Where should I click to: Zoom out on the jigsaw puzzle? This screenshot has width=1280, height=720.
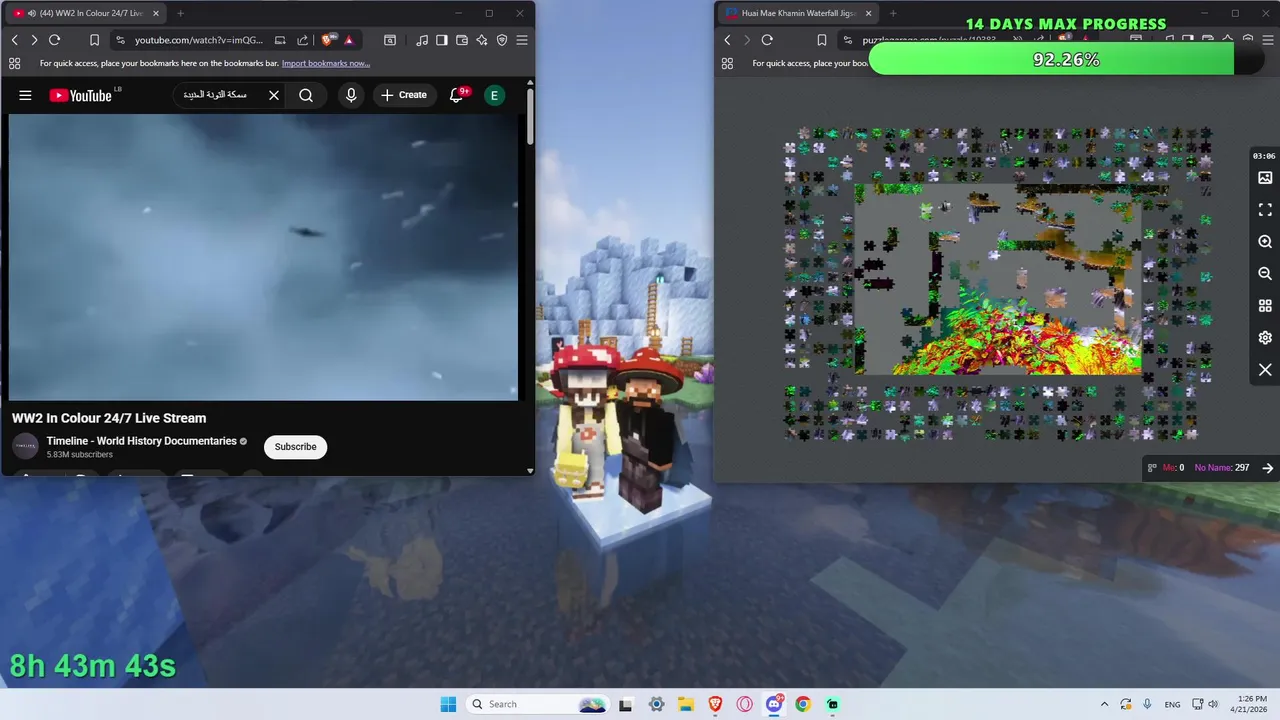click(x=1265, y=274)
